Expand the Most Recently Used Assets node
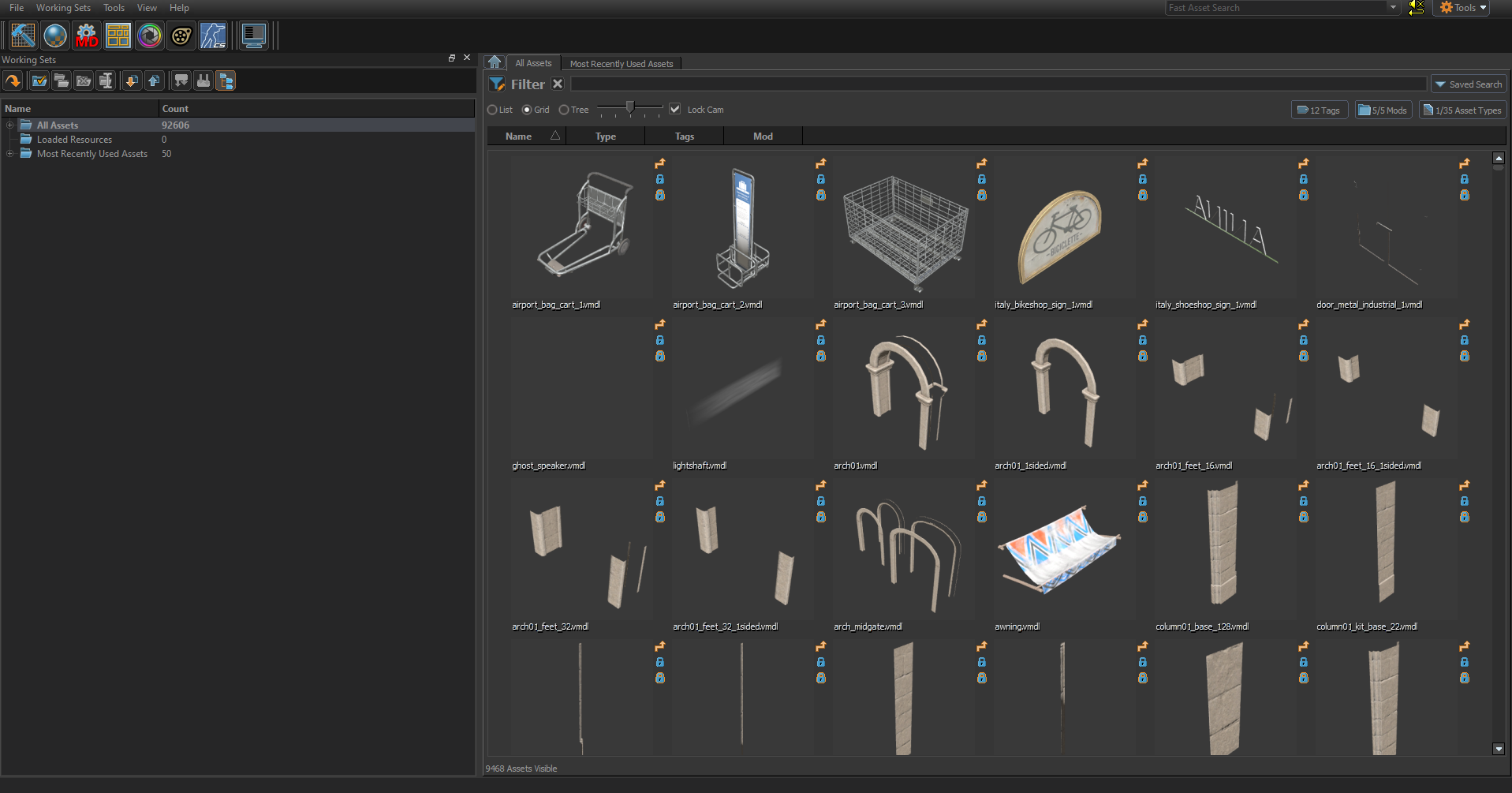This screenshot has height=793, width=1512. pyautogui.click(x=9, y=154)
